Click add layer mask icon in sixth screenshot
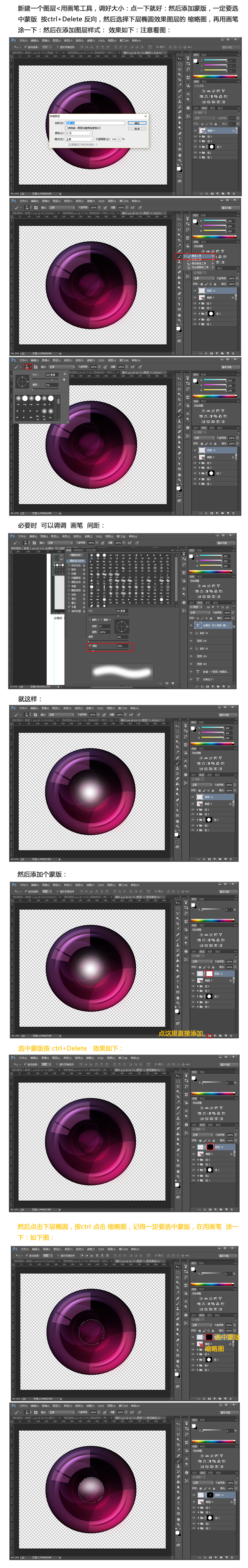Image resolution: width=248 pixels, height=1568 pixels. click(210, 1035)
